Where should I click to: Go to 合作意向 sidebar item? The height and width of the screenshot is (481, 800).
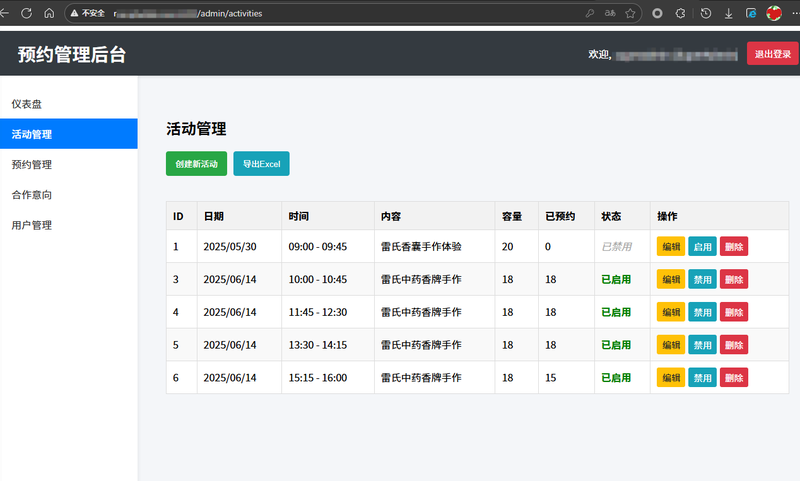click(x=31, y=195)
